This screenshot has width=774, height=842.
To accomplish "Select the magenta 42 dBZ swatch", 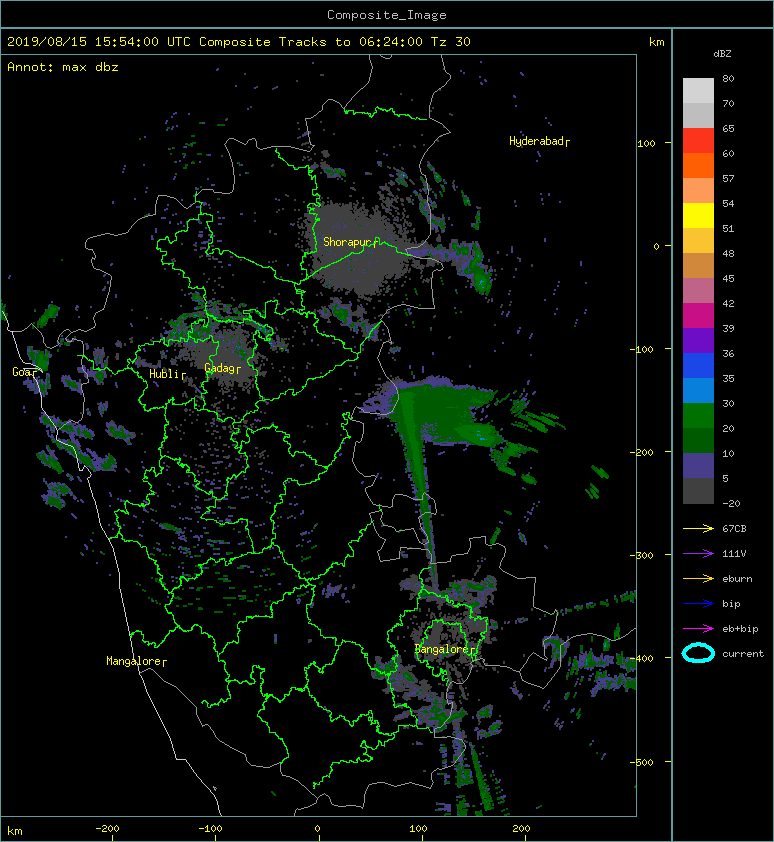I will (x=698, y=315).
